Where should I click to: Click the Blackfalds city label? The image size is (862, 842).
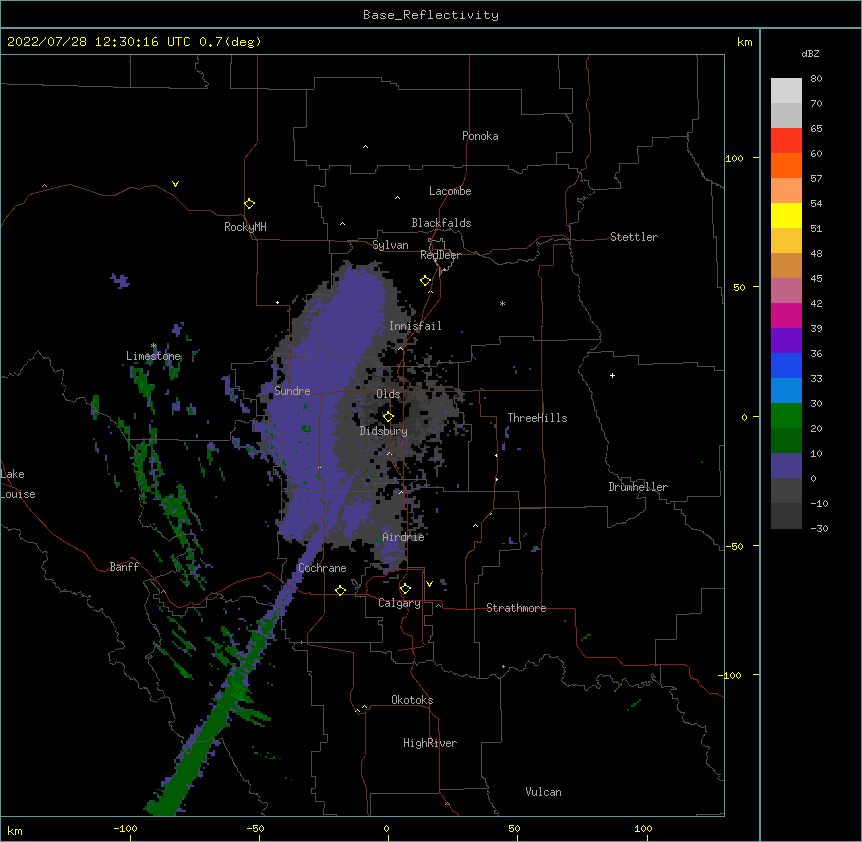pos(441,223)
